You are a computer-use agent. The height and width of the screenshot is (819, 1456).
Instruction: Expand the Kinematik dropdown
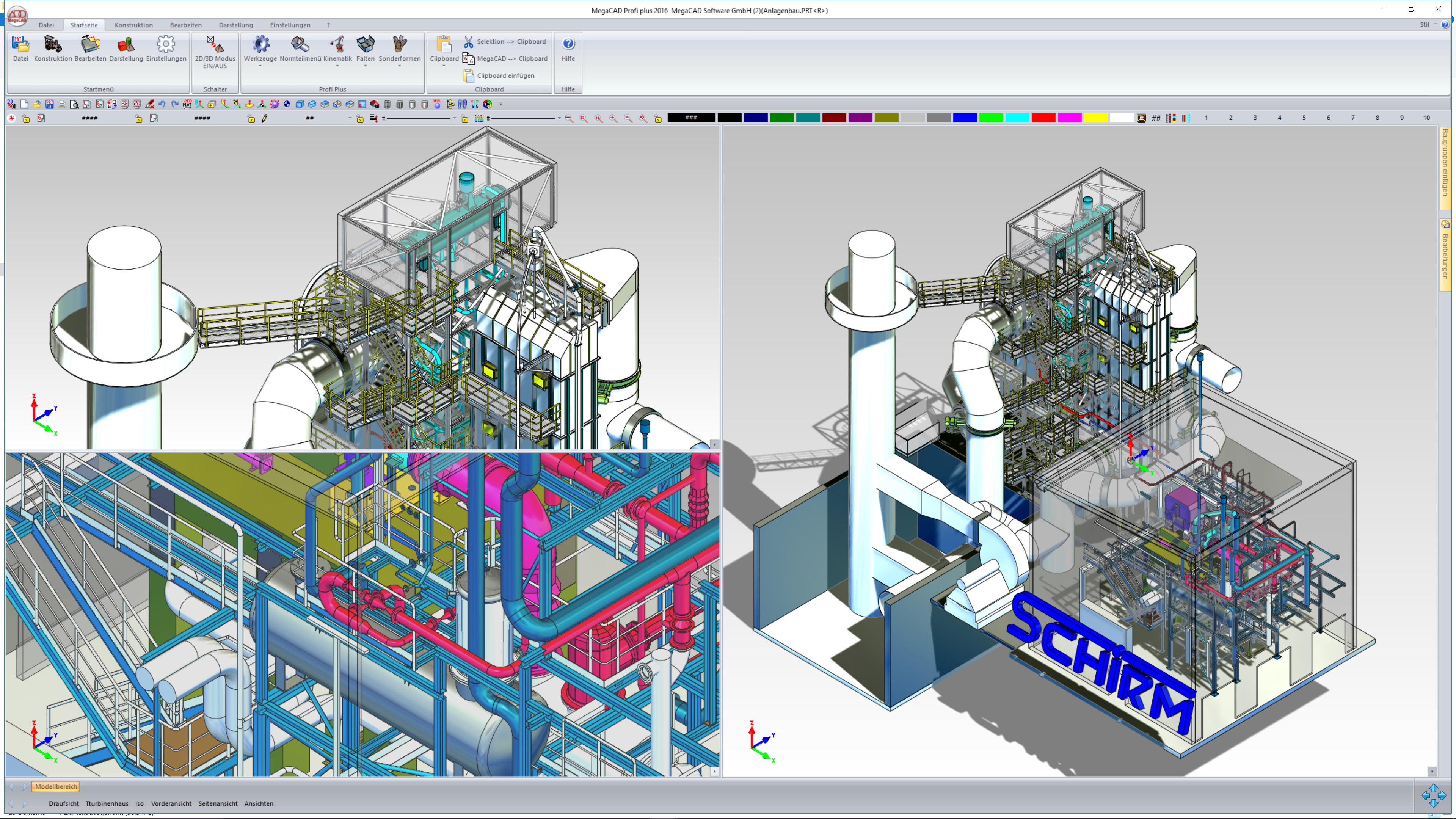coord(337,66)
